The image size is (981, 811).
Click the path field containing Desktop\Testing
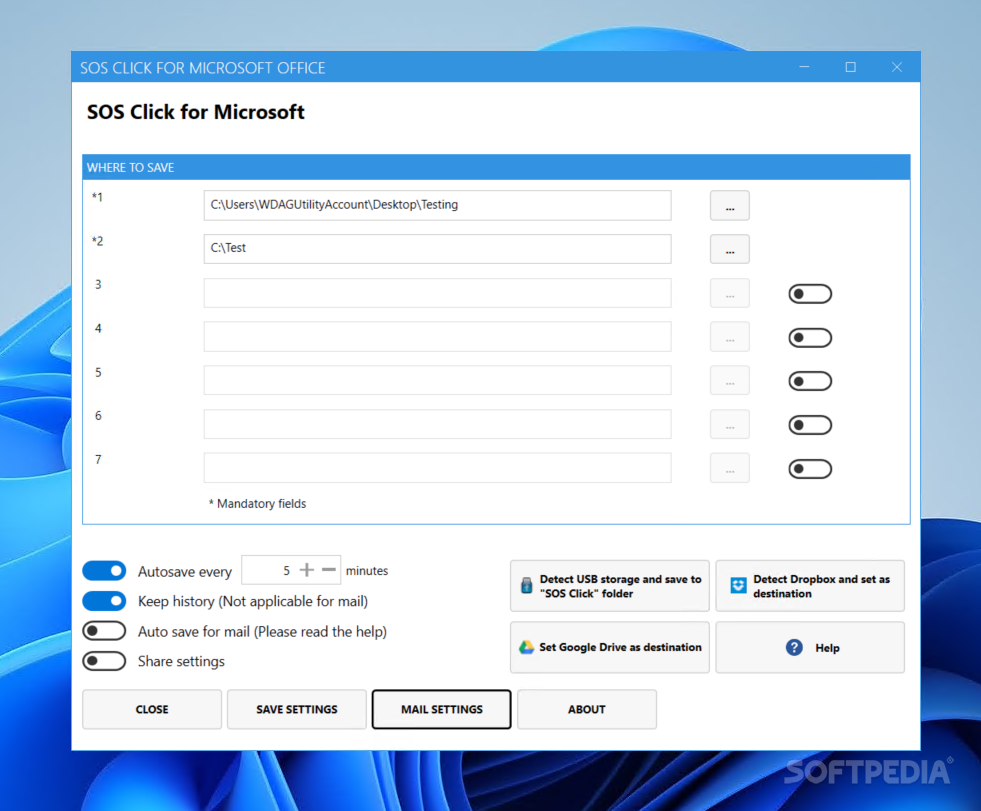click(437, 205)
